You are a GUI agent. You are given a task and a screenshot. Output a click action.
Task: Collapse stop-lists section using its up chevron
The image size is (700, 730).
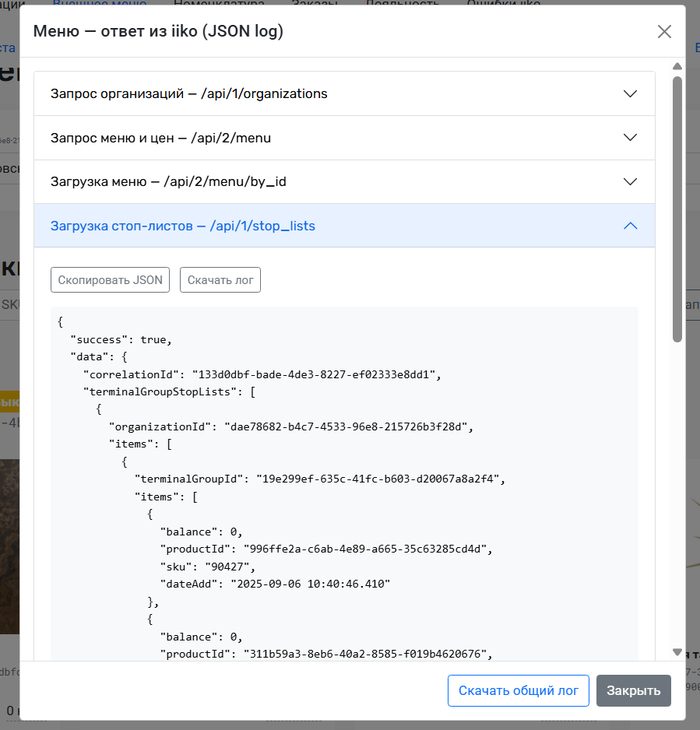(x=630, y=226)
